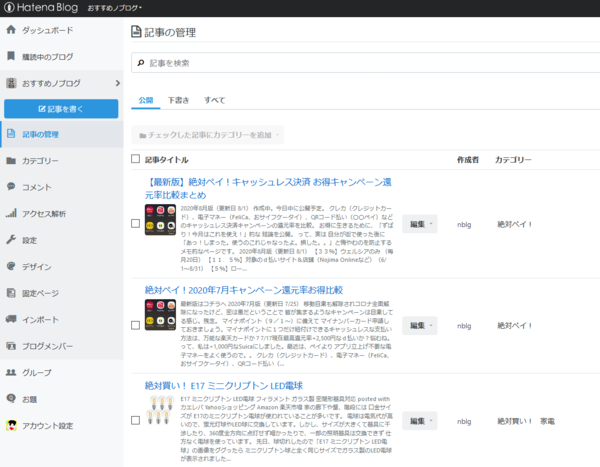Open チェックした記事にカテゴリーを追加 dropdown
This screenshot has height=467, width=600.
pyautogui.click(x=207, y=135)
